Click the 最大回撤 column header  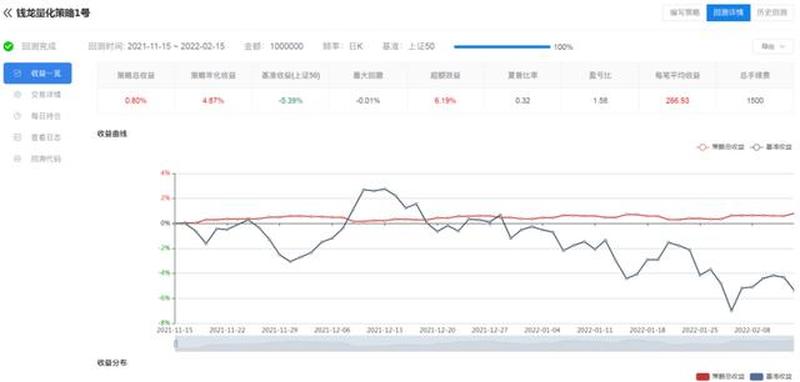click(368, 75)
